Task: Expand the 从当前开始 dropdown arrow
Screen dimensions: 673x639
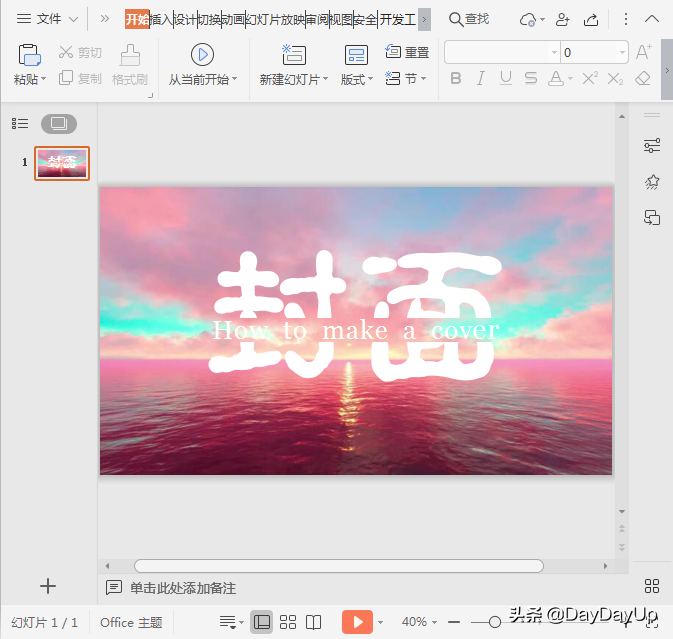Action: point(235,79)
